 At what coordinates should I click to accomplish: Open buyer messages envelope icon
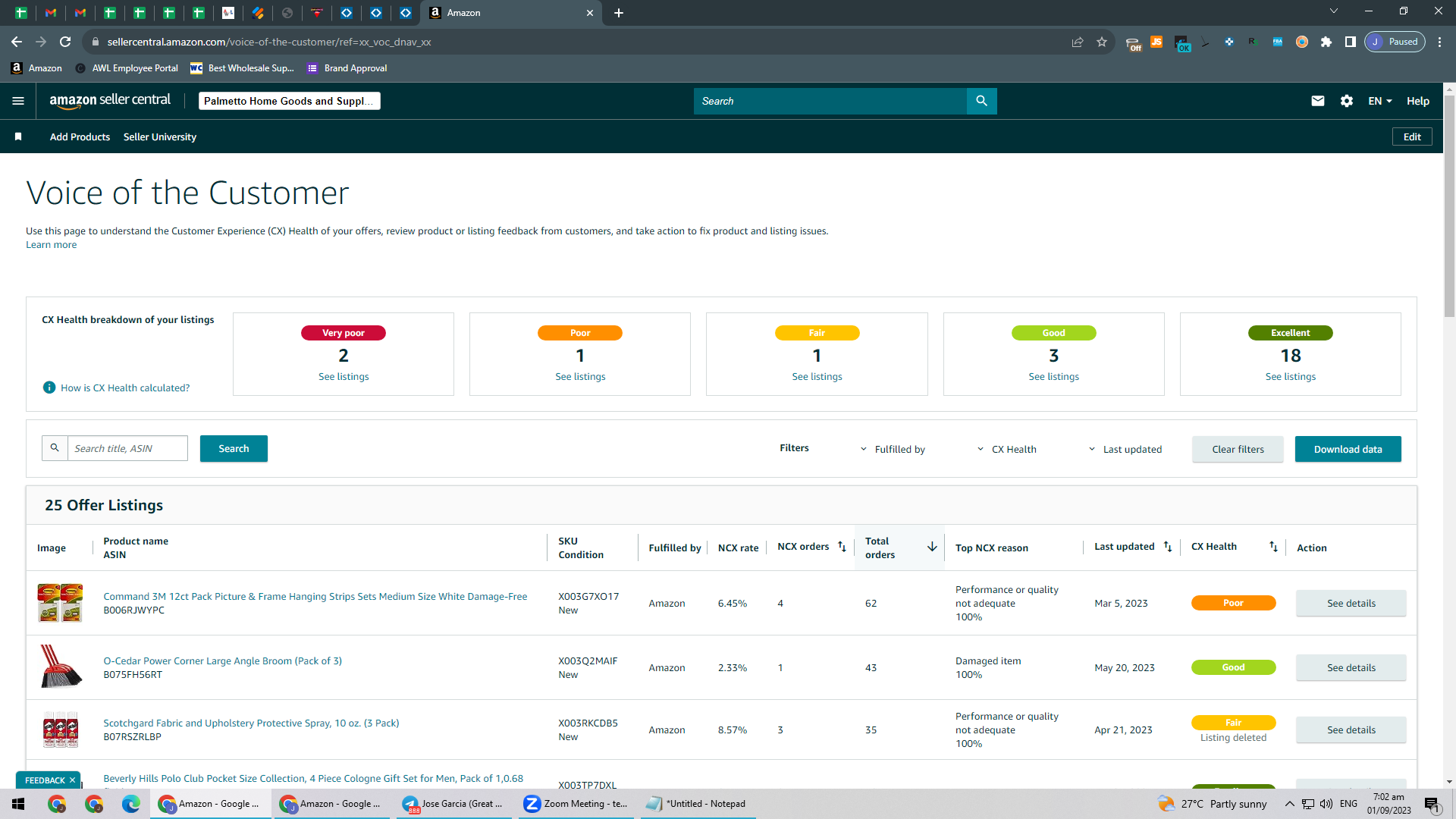click(1318, 101)
